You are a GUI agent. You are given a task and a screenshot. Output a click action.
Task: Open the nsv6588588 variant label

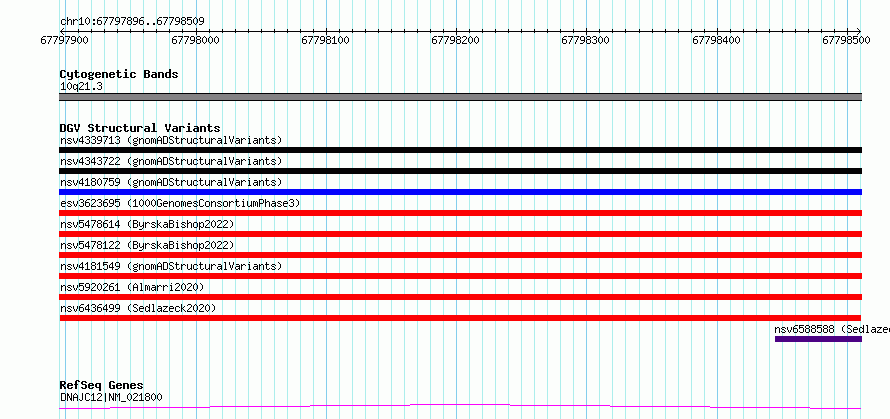[832, 329]
